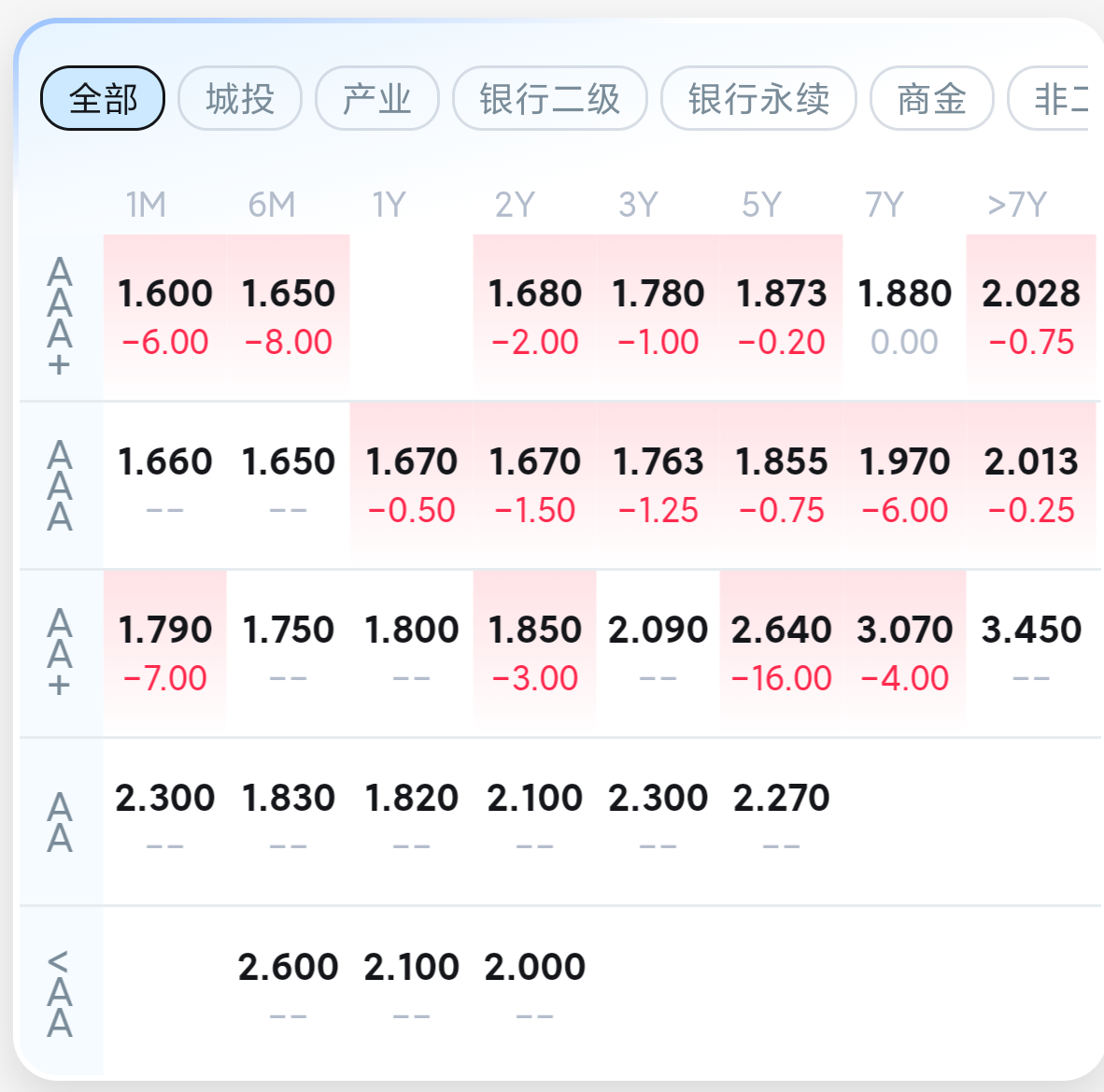Open the 银行二级 tab
The image size is (1104, 1092).
tap(550, 99)
